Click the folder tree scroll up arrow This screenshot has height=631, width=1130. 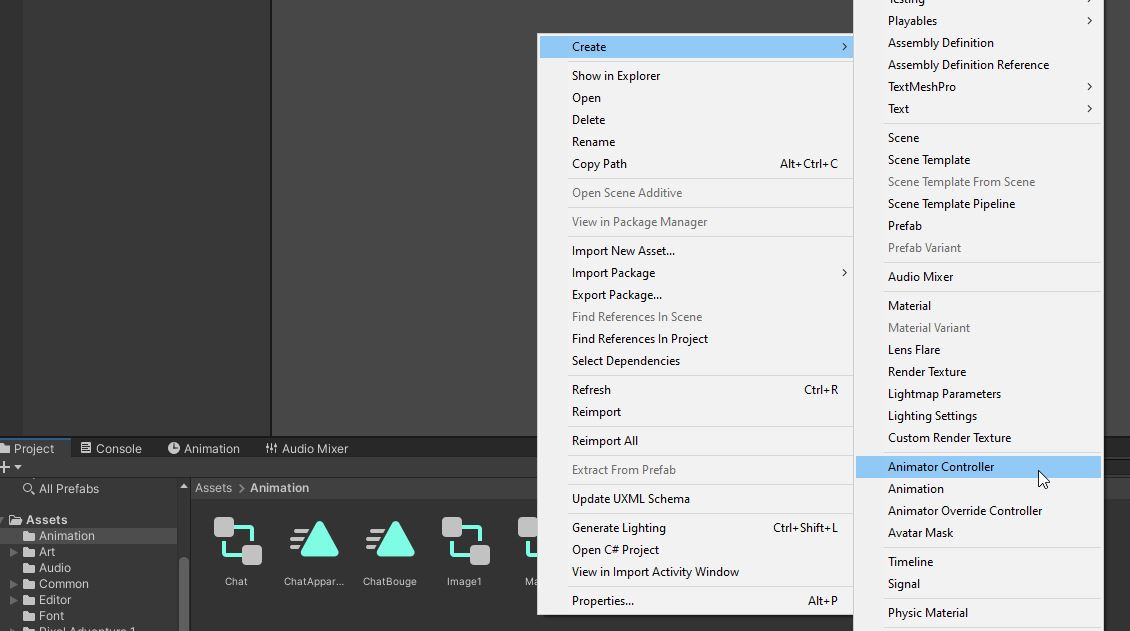pyautogui.click(x=183, y=487)
